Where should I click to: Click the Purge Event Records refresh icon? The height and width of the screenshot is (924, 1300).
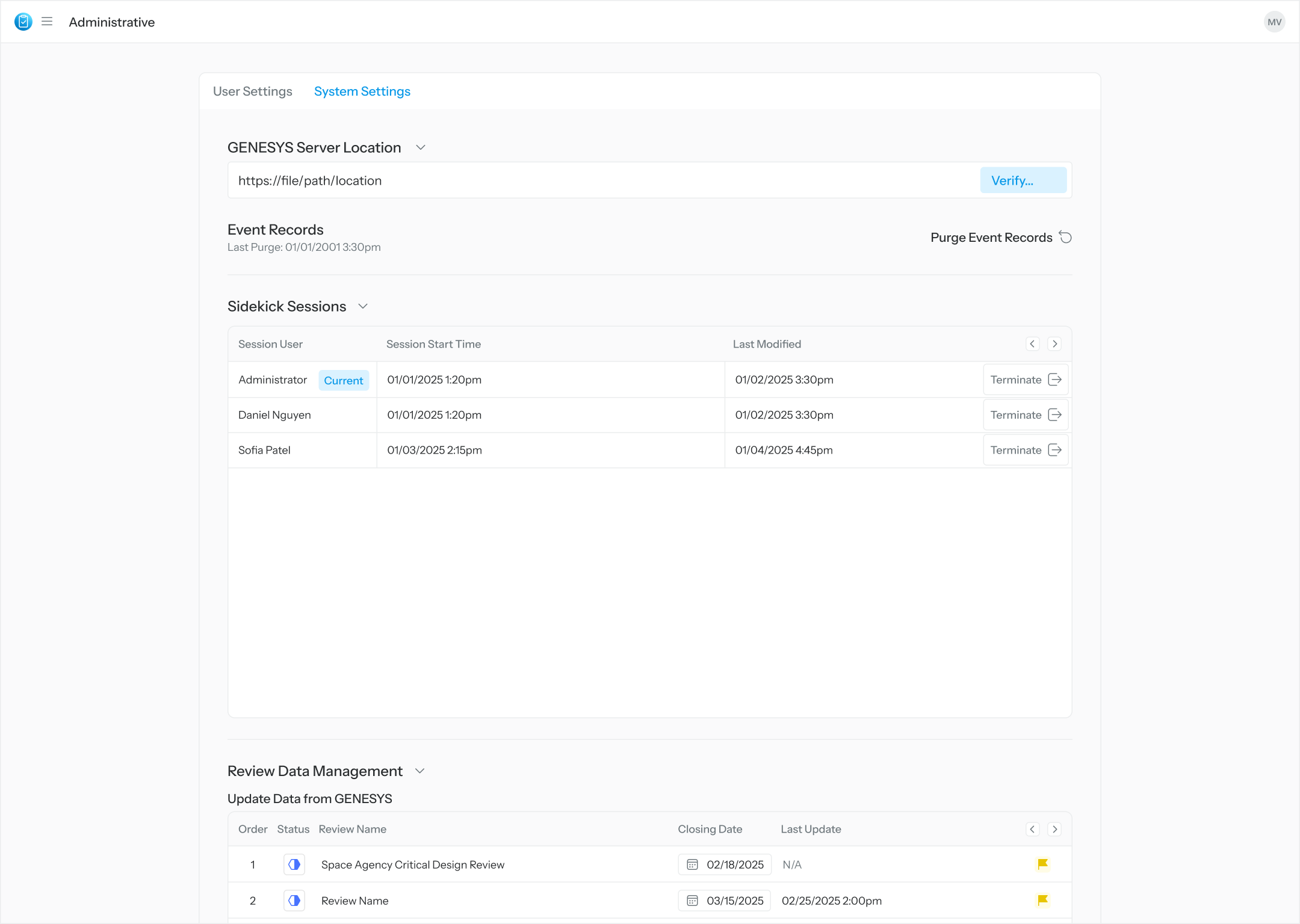tap(1065, 238)
